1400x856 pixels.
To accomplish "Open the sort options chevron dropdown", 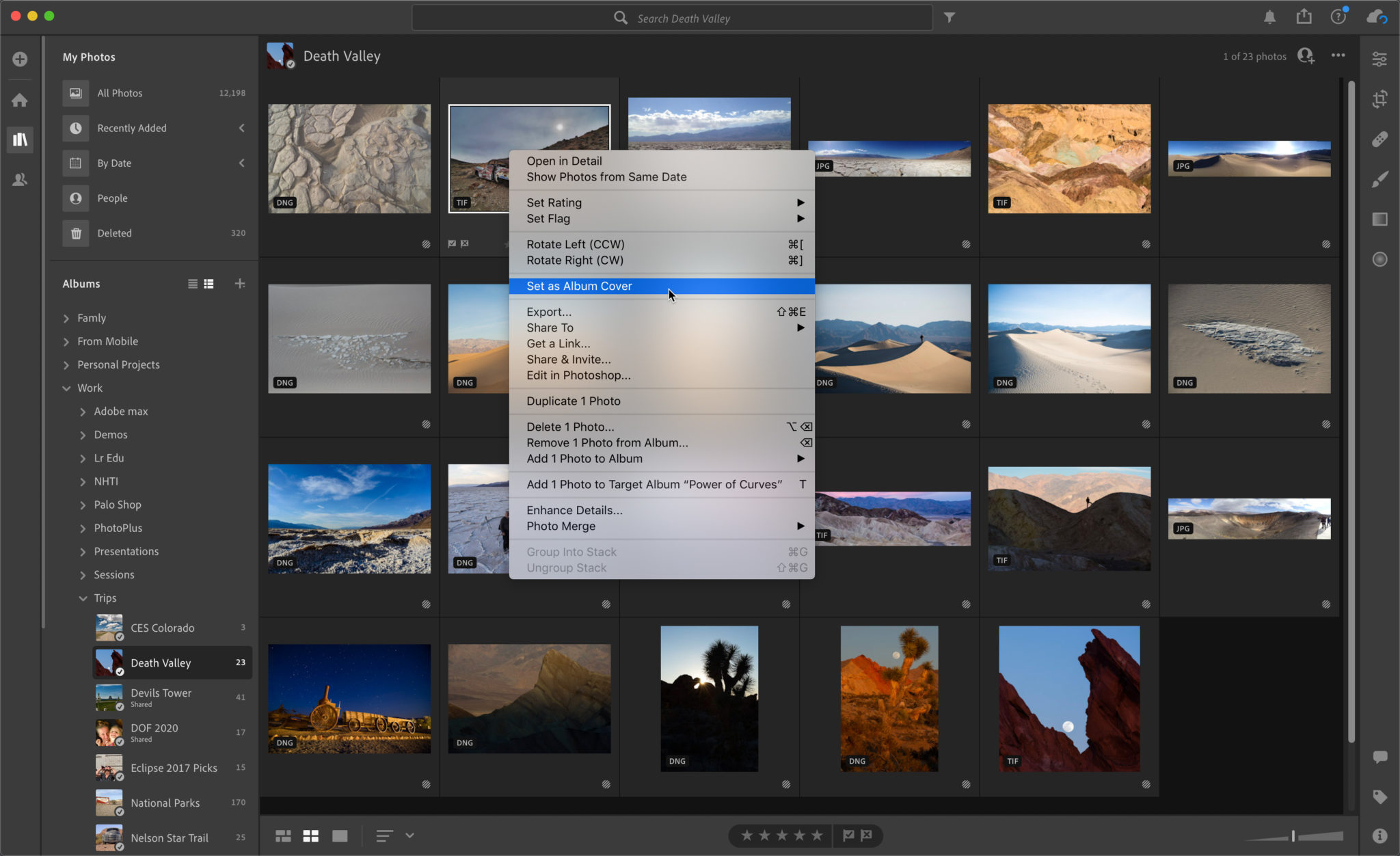I will point(410,835).
